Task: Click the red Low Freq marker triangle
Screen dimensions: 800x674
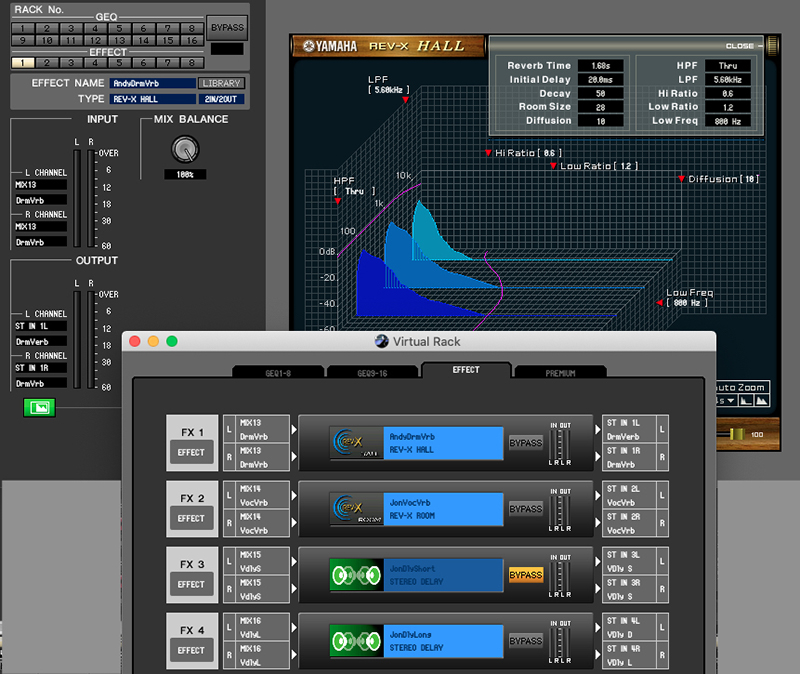Action: tap(660, 303)
